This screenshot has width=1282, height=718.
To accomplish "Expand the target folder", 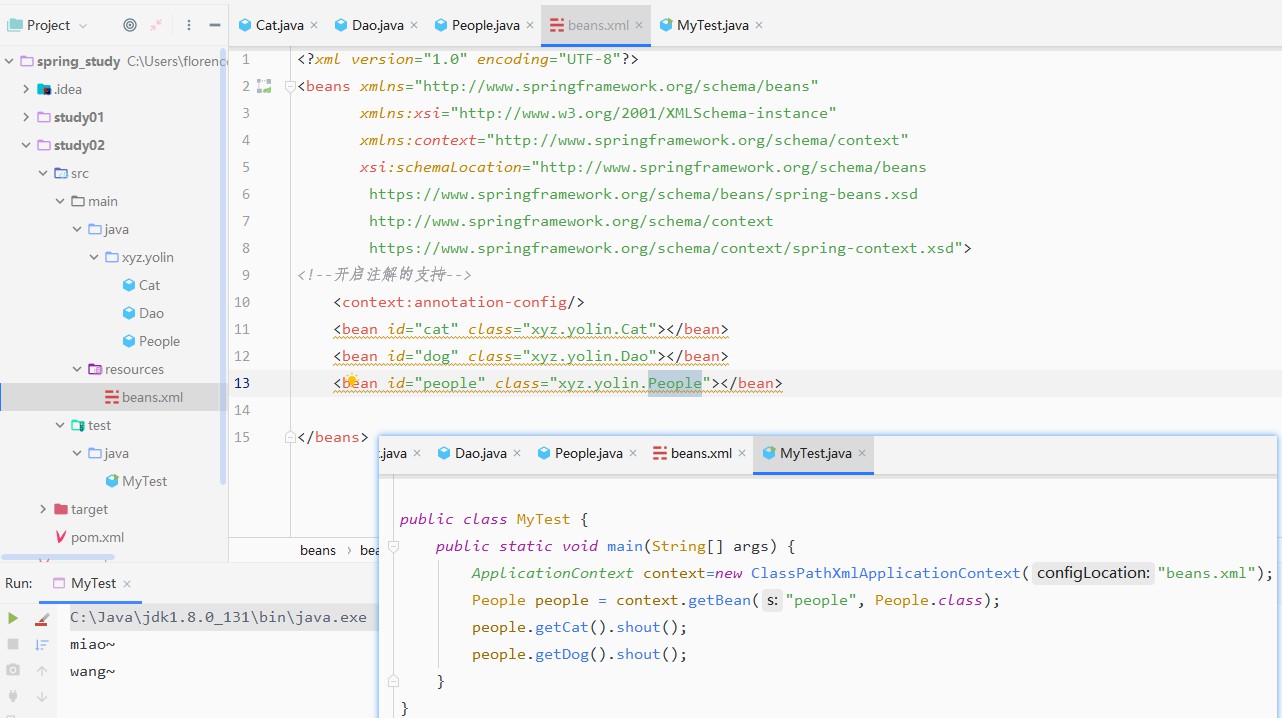I will tap(43, 509).
